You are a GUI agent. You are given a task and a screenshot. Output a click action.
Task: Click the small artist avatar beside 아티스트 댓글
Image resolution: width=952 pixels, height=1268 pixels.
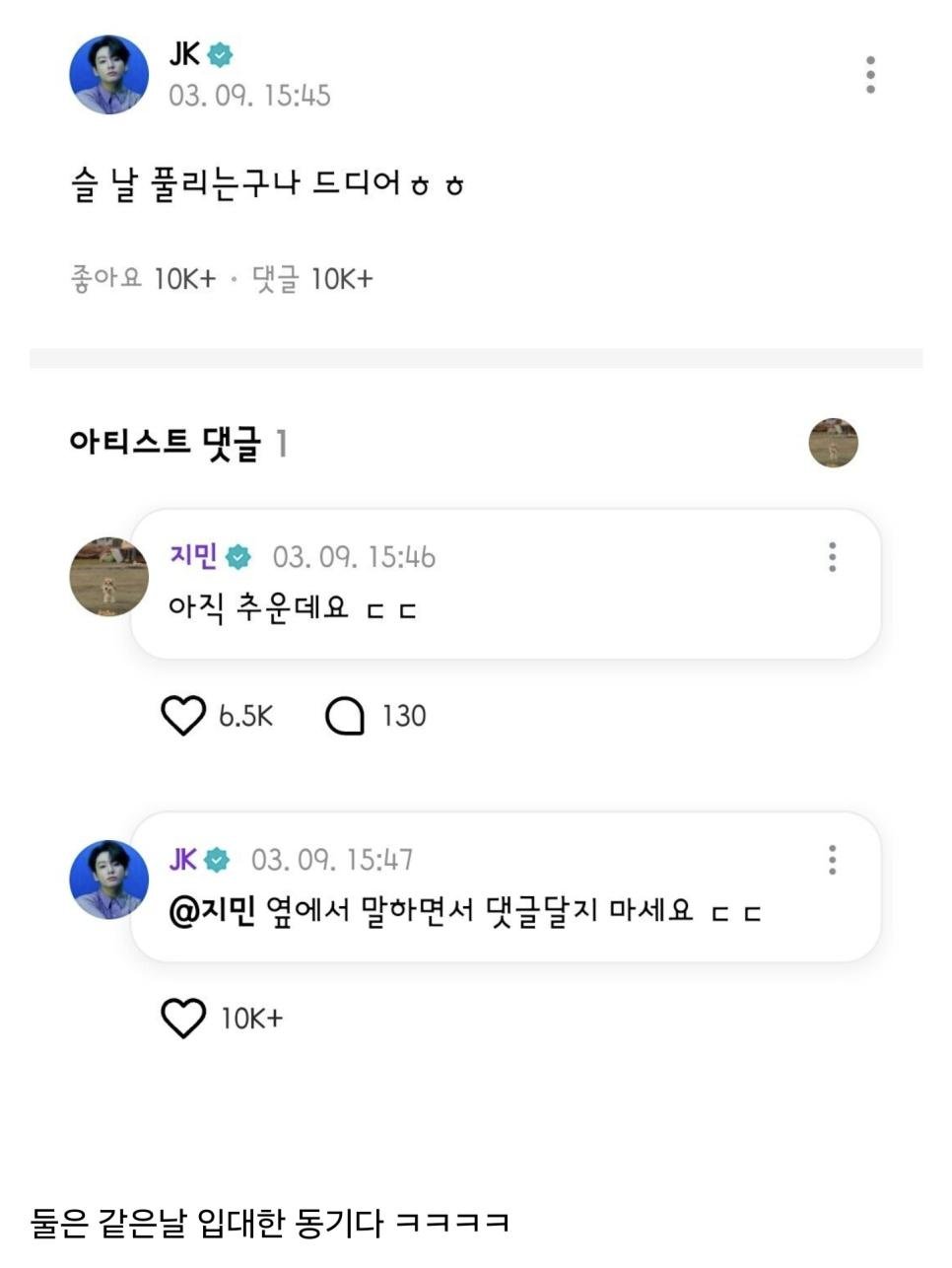coord(833,443)
